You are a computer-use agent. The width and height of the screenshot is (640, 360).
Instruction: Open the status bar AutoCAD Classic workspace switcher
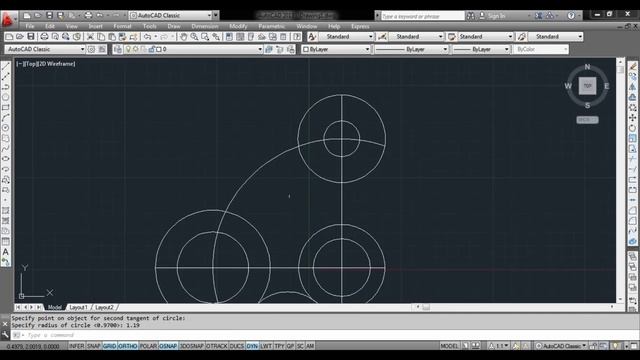pos(562,346)
